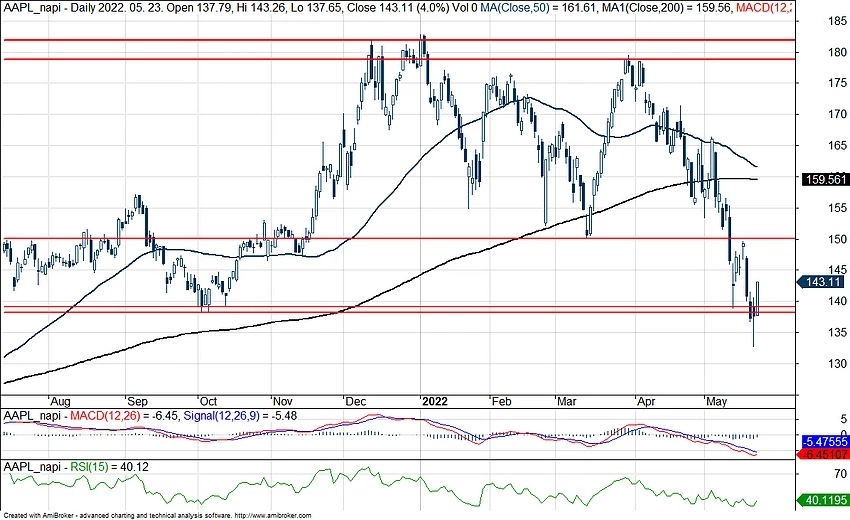Image resolution: width=850 pixels, height=520 pixels.
Task: Click the Nov label on time axis
Action: tap(282, 402)
